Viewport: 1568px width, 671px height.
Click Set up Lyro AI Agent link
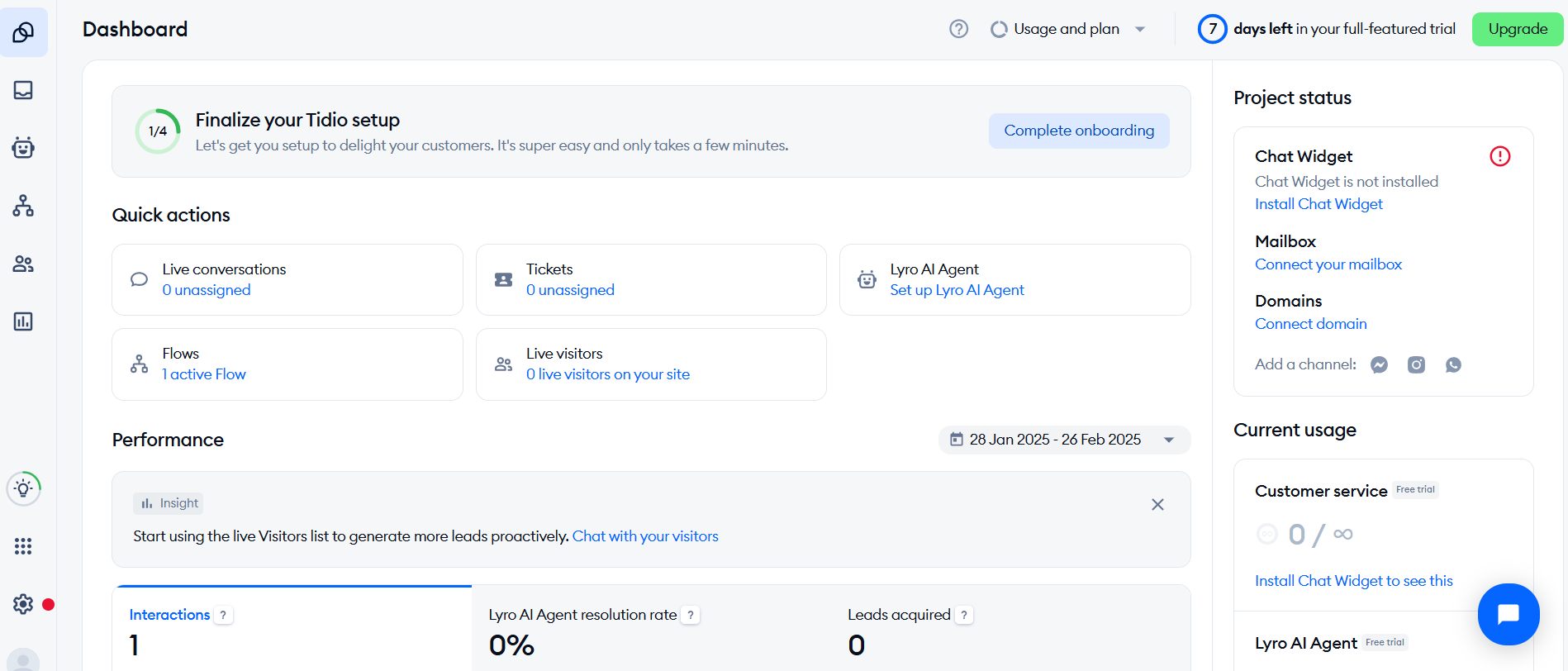[x=957, y=290]
